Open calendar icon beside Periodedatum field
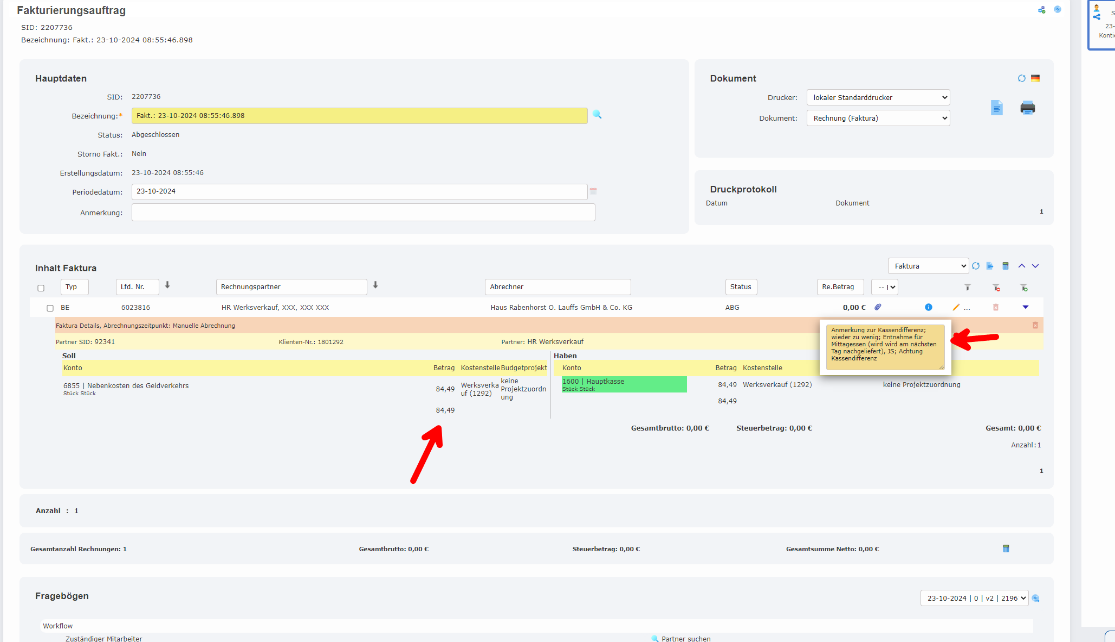Screen dimensions: 1115x642 592,191
